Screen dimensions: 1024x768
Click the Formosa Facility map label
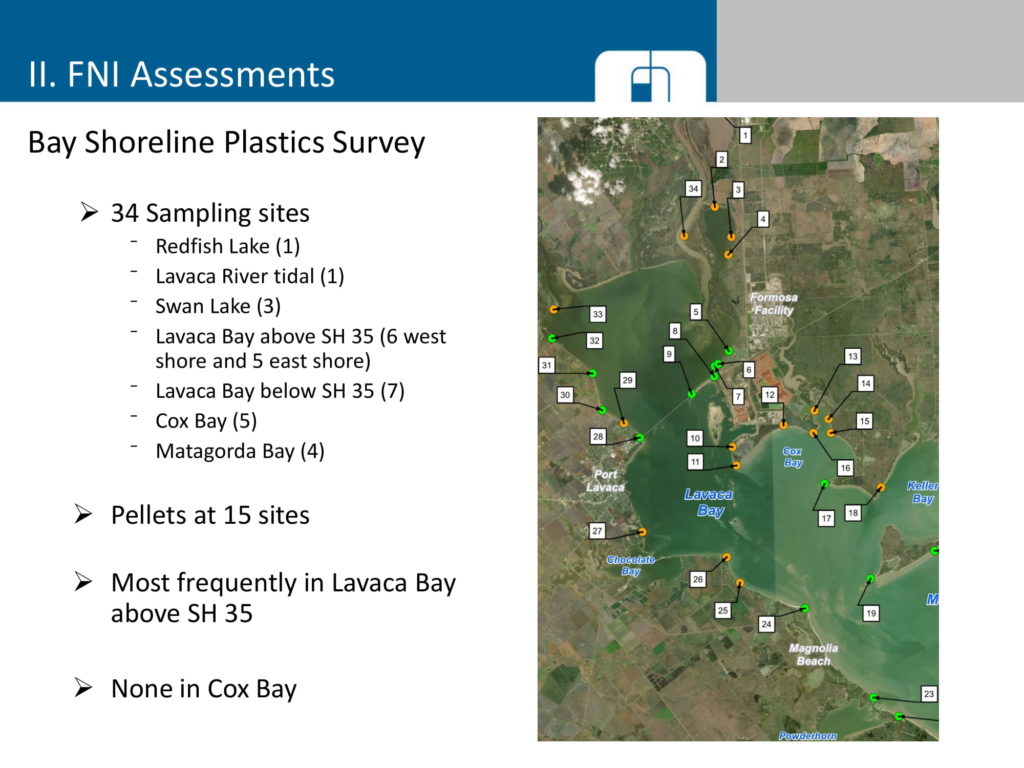(x=773, y=304)
